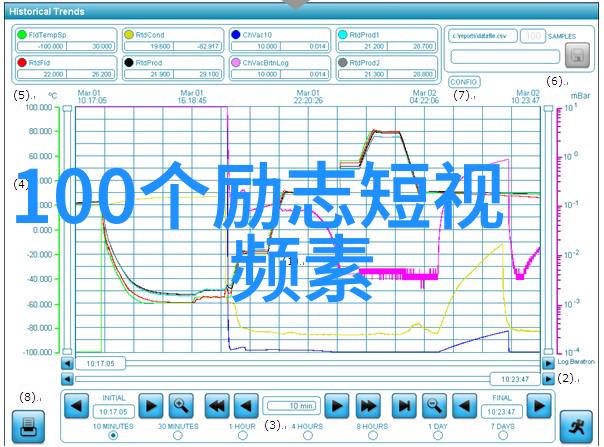Select the 8 HOURS radio button
Screen dimensions: 604x447
click(x=372, y=435)
